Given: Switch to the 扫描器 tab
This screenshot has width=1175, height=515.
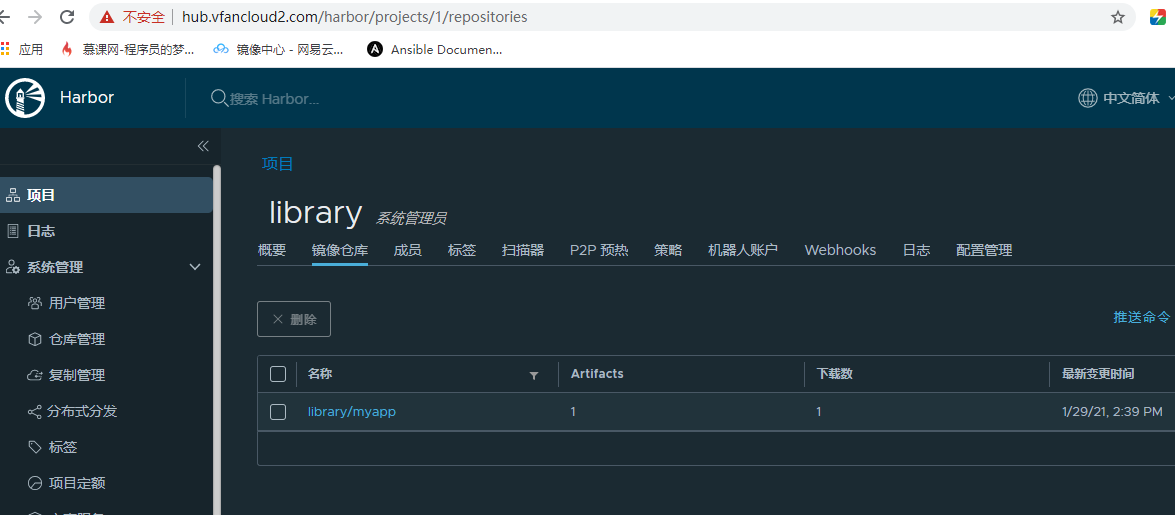Looking at the screenshot, I should tap(523, 250).
